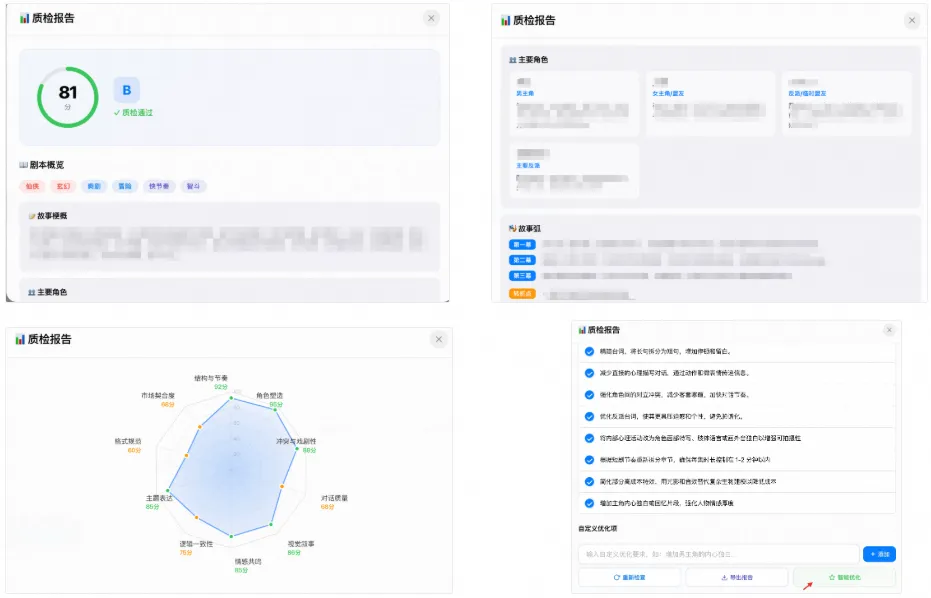Select the 第二幕 act badge

522,260
